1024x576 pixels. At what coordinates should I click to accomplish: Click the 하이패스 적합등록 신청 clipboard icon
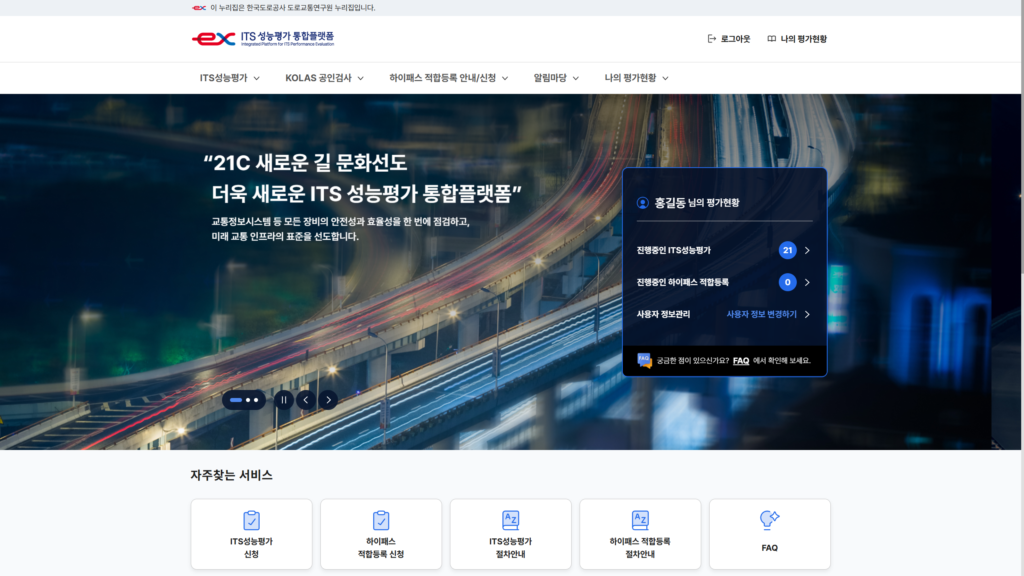381,520
